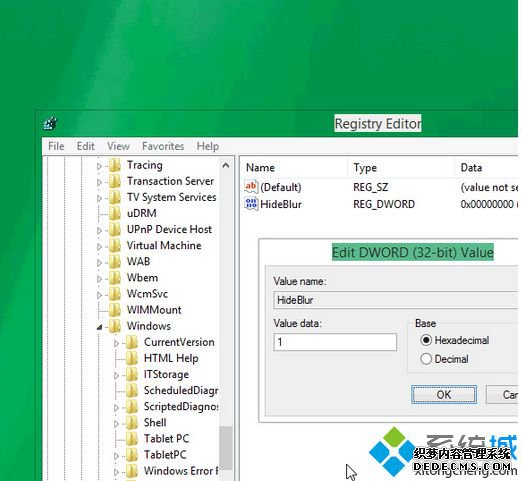Click the (Default) string value icon
The height and width of the screenshot is (481, 522).
(251, 187)
